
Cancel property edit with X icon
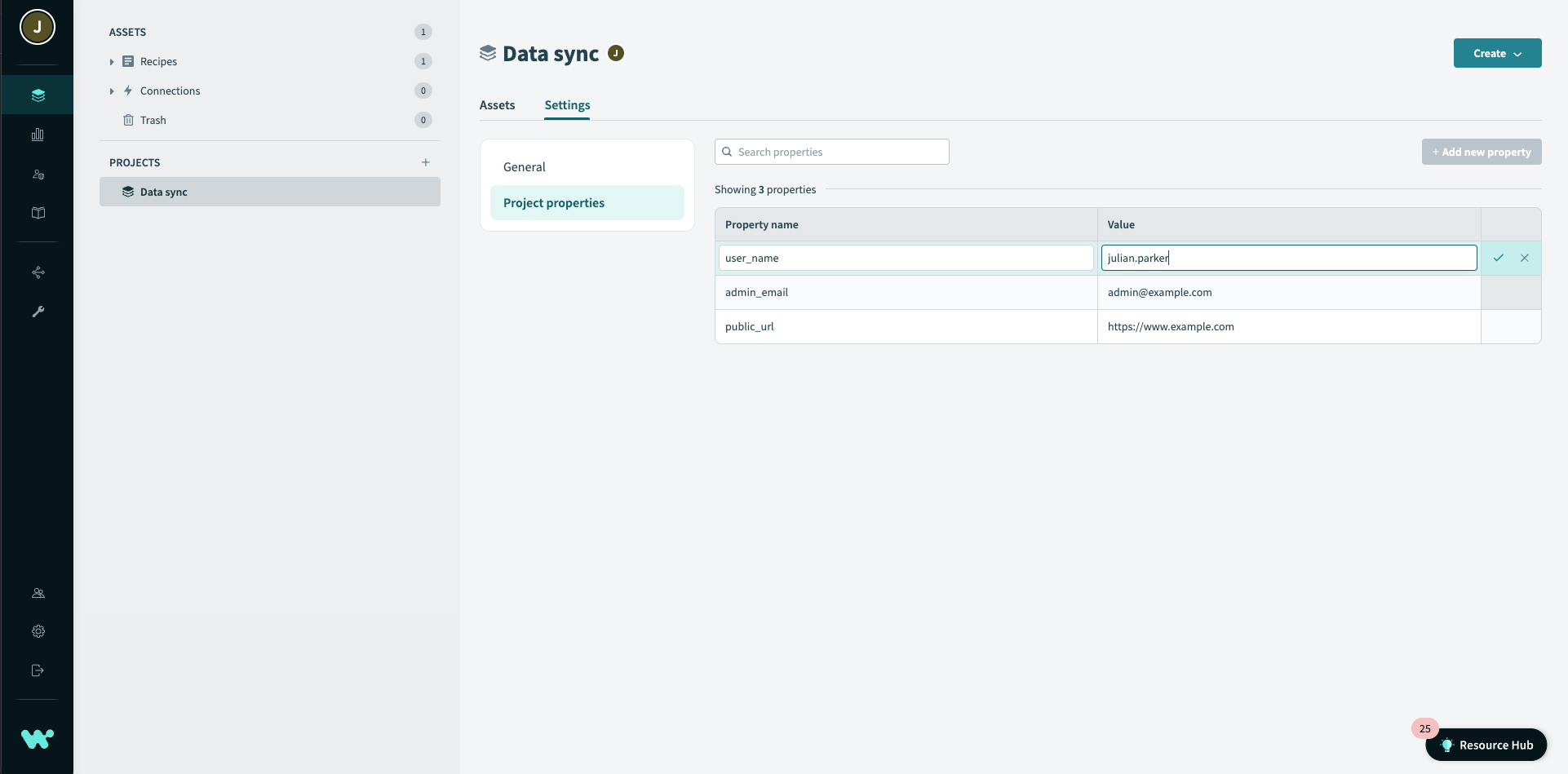[1524, 258]
